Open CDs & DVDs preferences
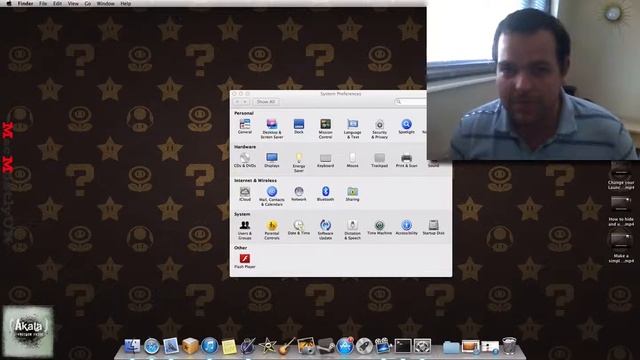 245,160
